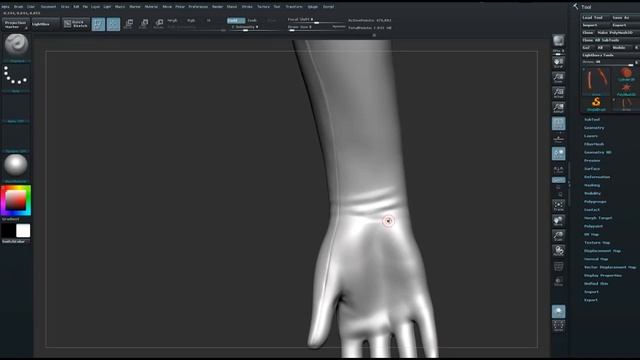This screenshot has height=360, width=640.
Task: Select the Cylinder3D tool thumbnail
Action: (626, 74)
